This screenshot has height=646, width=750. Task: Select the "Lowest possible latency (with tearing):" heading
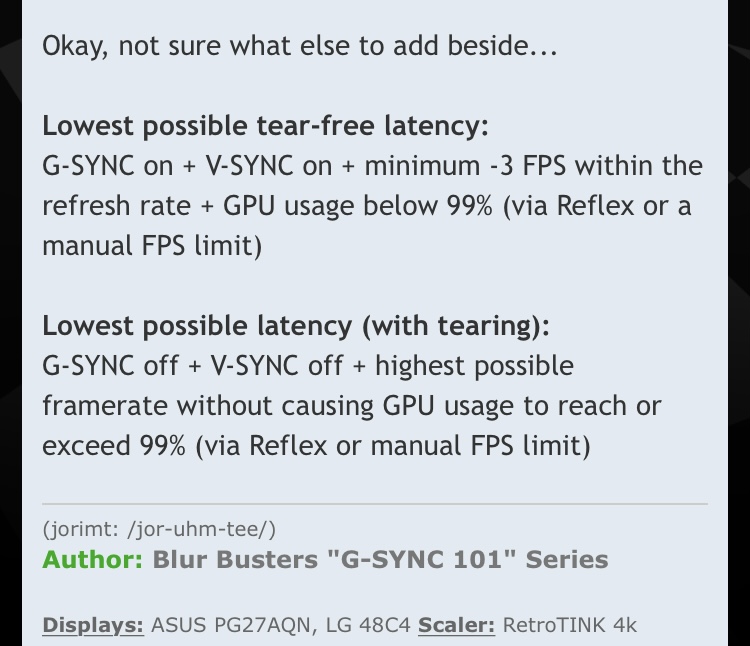point(296,327)
